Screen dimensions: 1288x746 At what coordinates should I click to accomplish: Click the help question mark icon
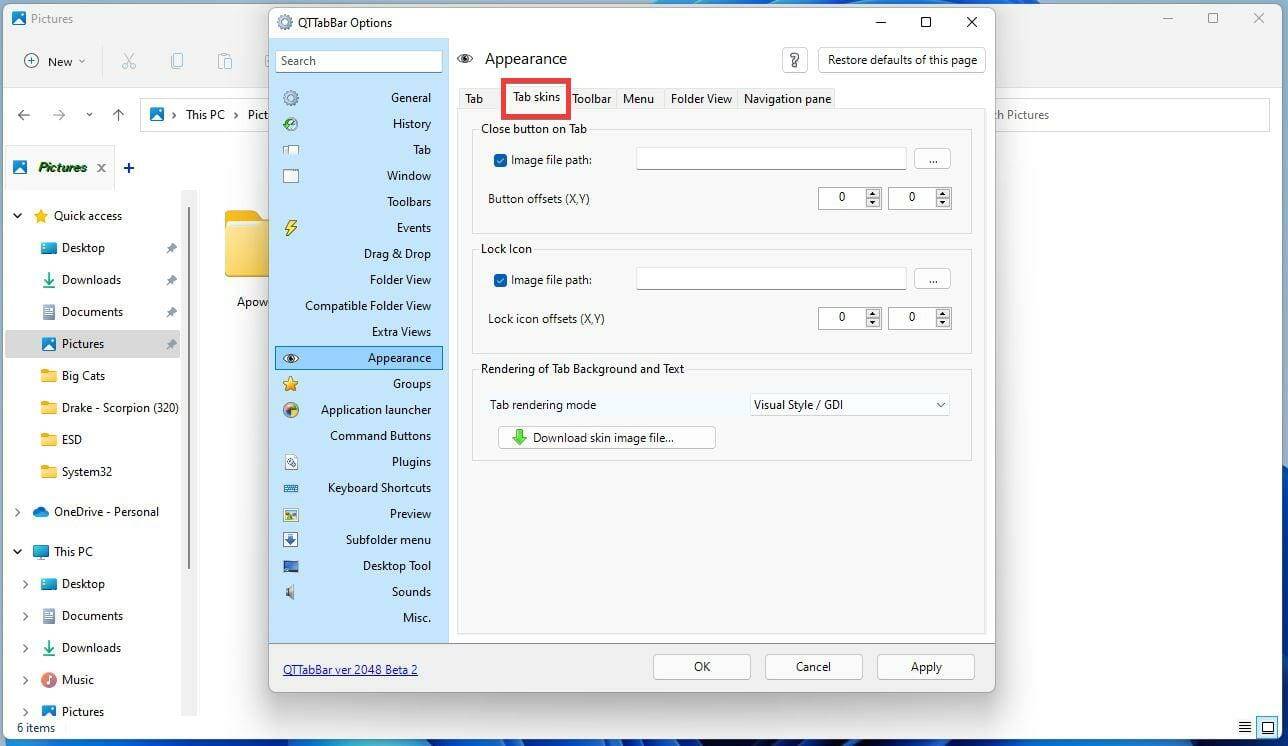[x=794, y=60]
